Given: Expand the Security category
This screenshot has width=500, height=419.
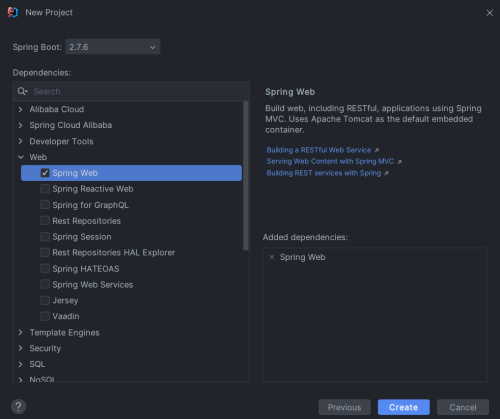Looking at the screenshot, I should pos(21,348).
